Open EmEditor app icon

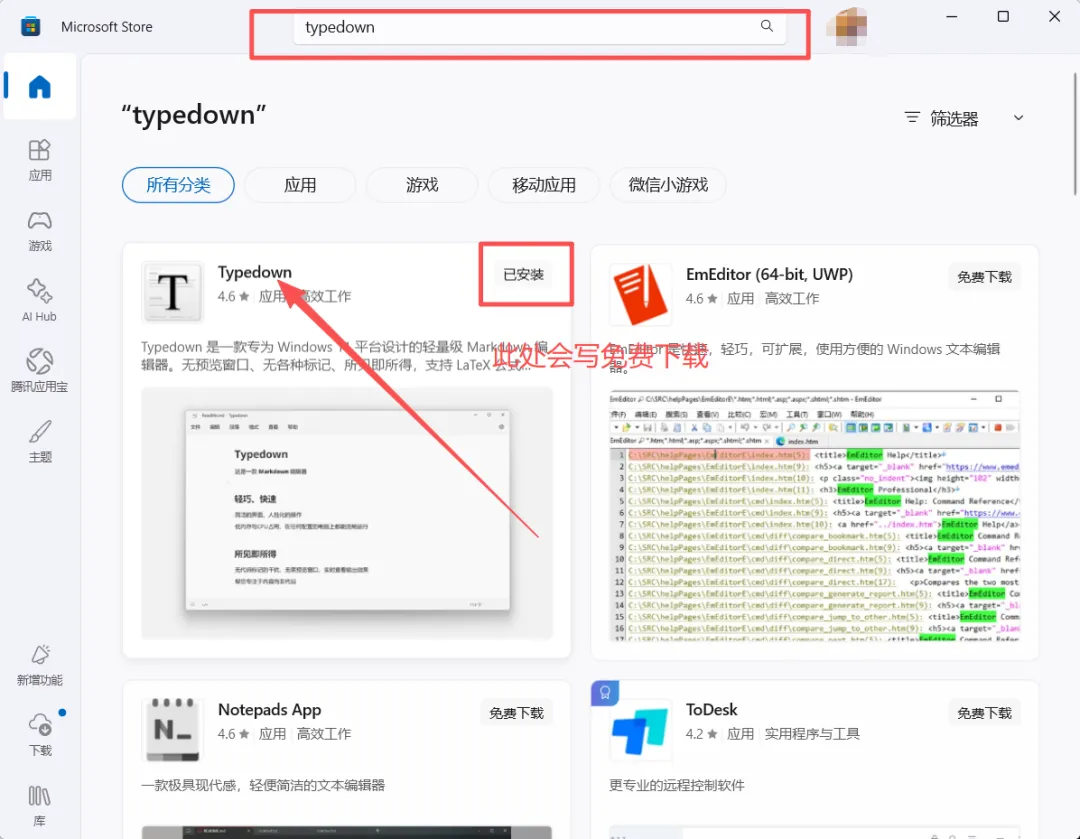tap(641, 294)
